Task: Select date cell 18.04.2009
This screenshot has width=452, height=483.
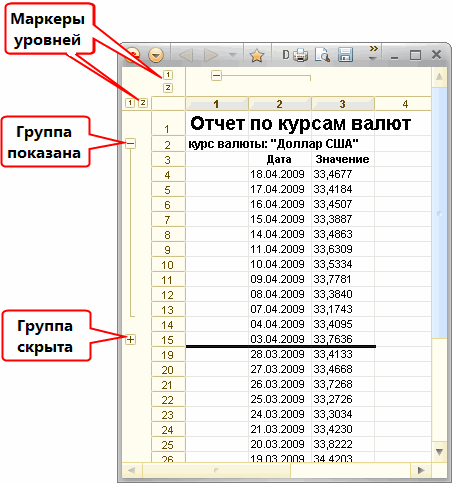Action: coord(280,174)
